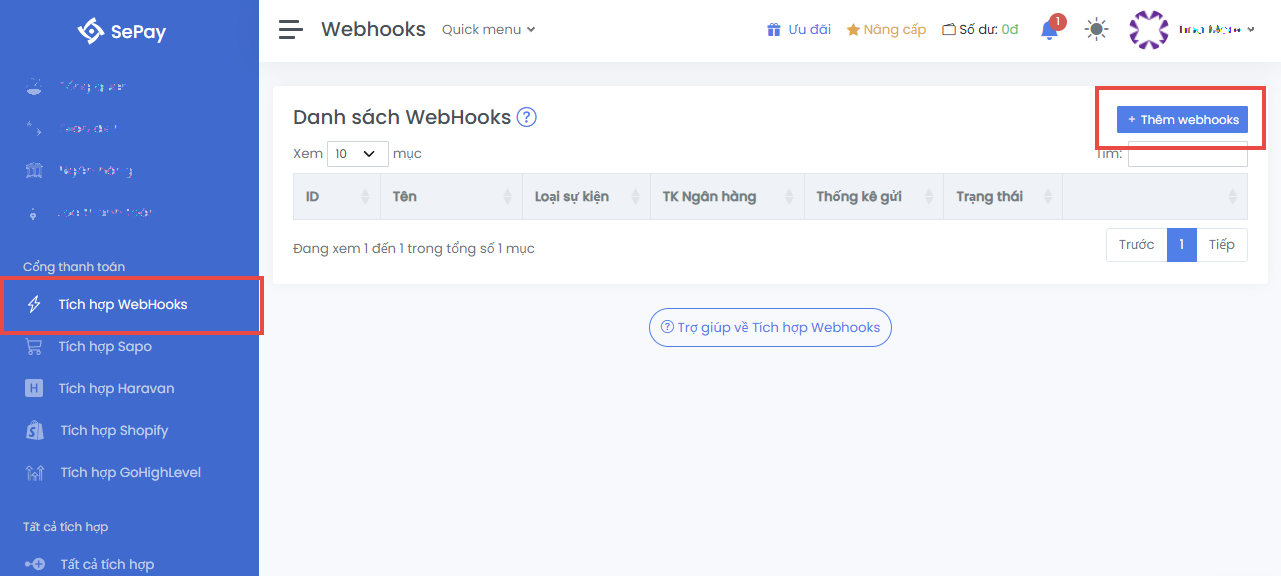The width and height of the screenshot is (1281, 576).
Task: Click the notification bell icon
Action: point(1049,30)
